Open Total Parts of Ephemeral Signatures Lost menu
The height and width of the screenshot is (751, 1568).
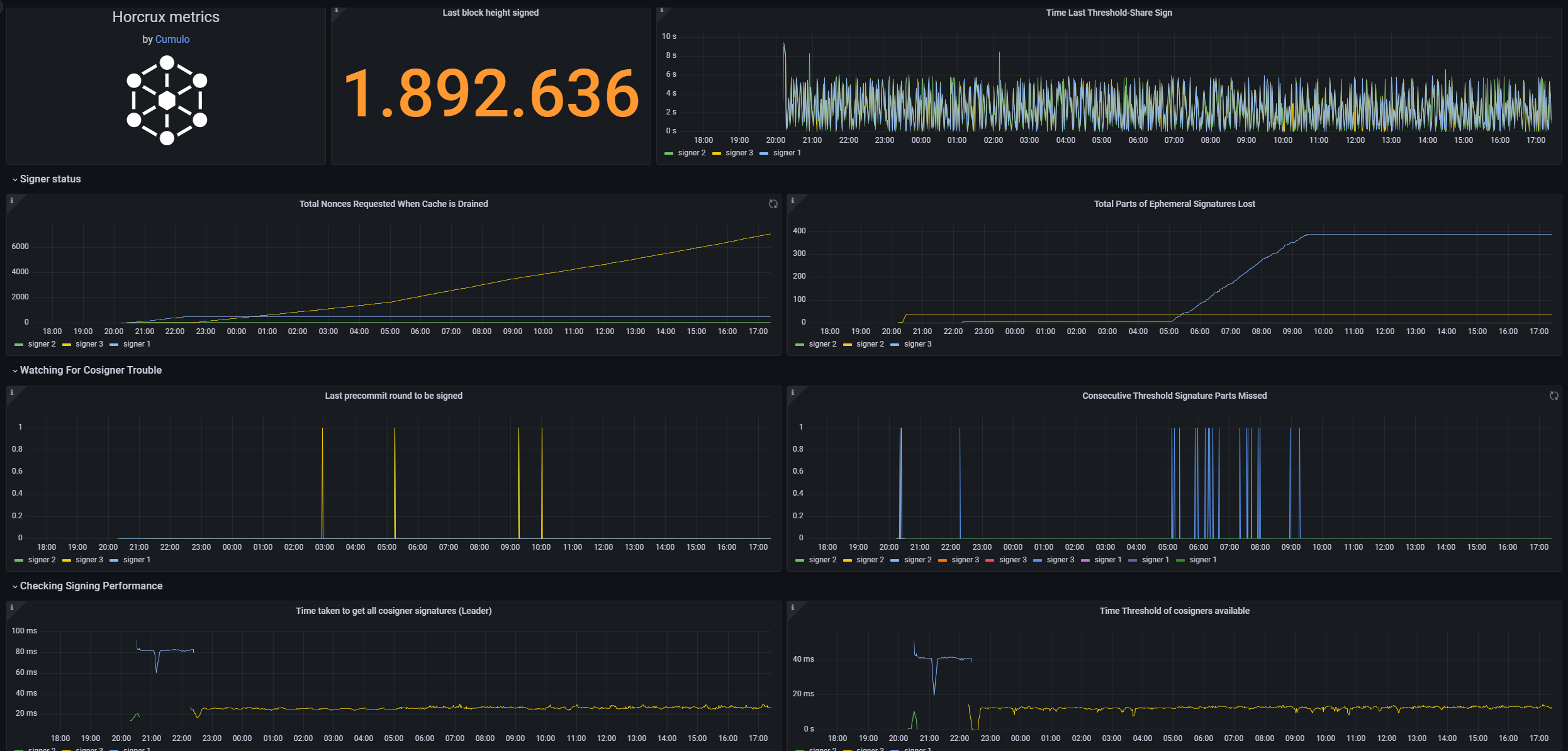coord(1175,204)
